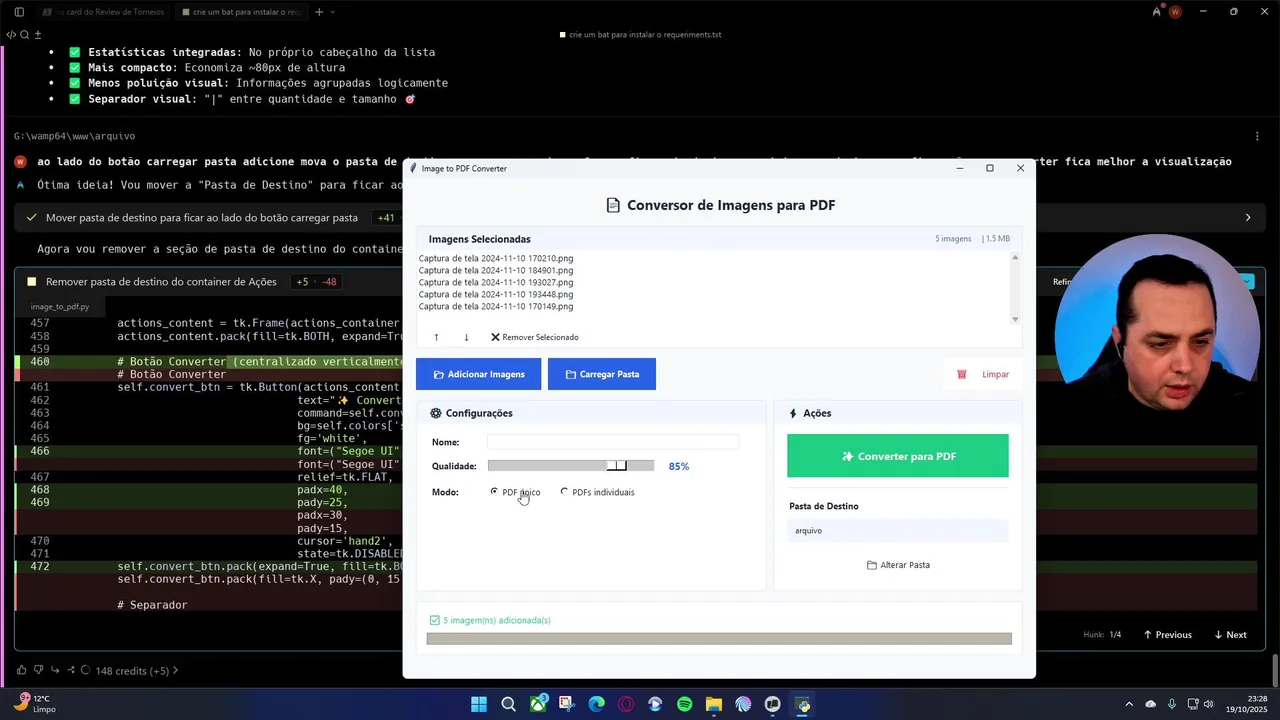Open Microsoft Edge from the taskbar
The image size is (1280, 720).
click(597, 704)
